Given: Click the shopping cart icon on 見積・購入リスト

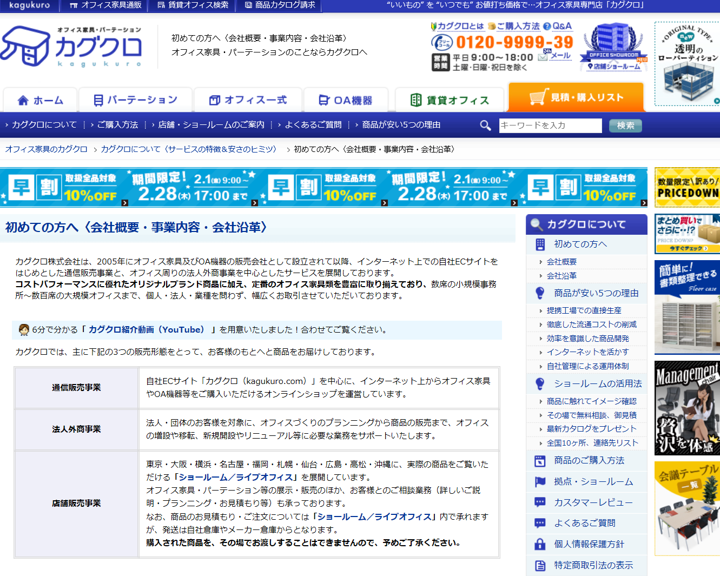Looking at the screenshot, I should point(538,97).
